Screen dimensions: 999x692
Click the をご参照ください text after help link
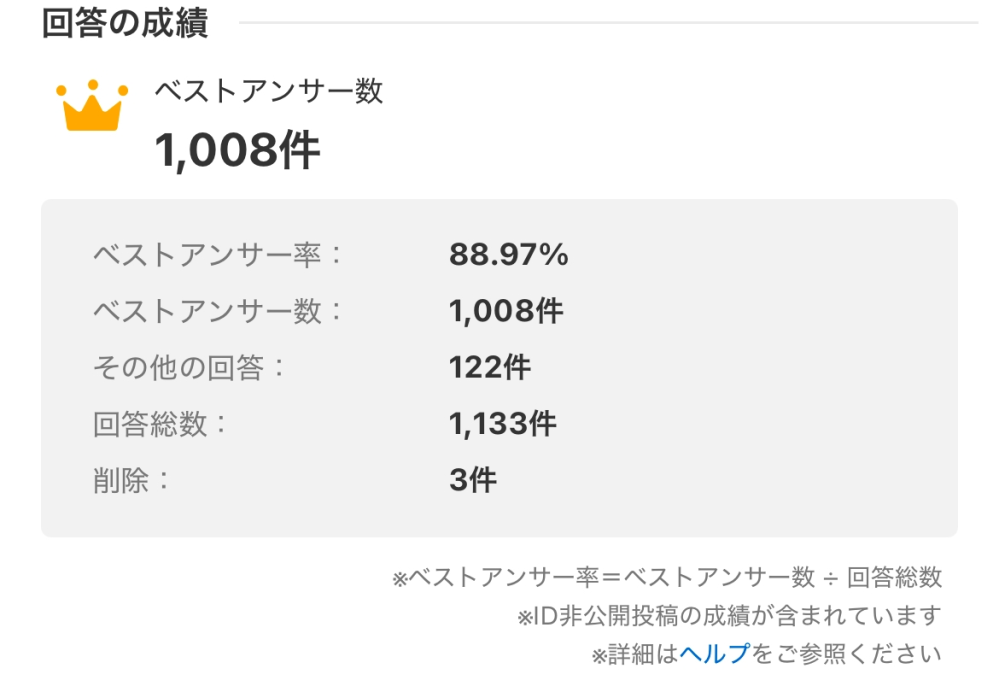847,654
